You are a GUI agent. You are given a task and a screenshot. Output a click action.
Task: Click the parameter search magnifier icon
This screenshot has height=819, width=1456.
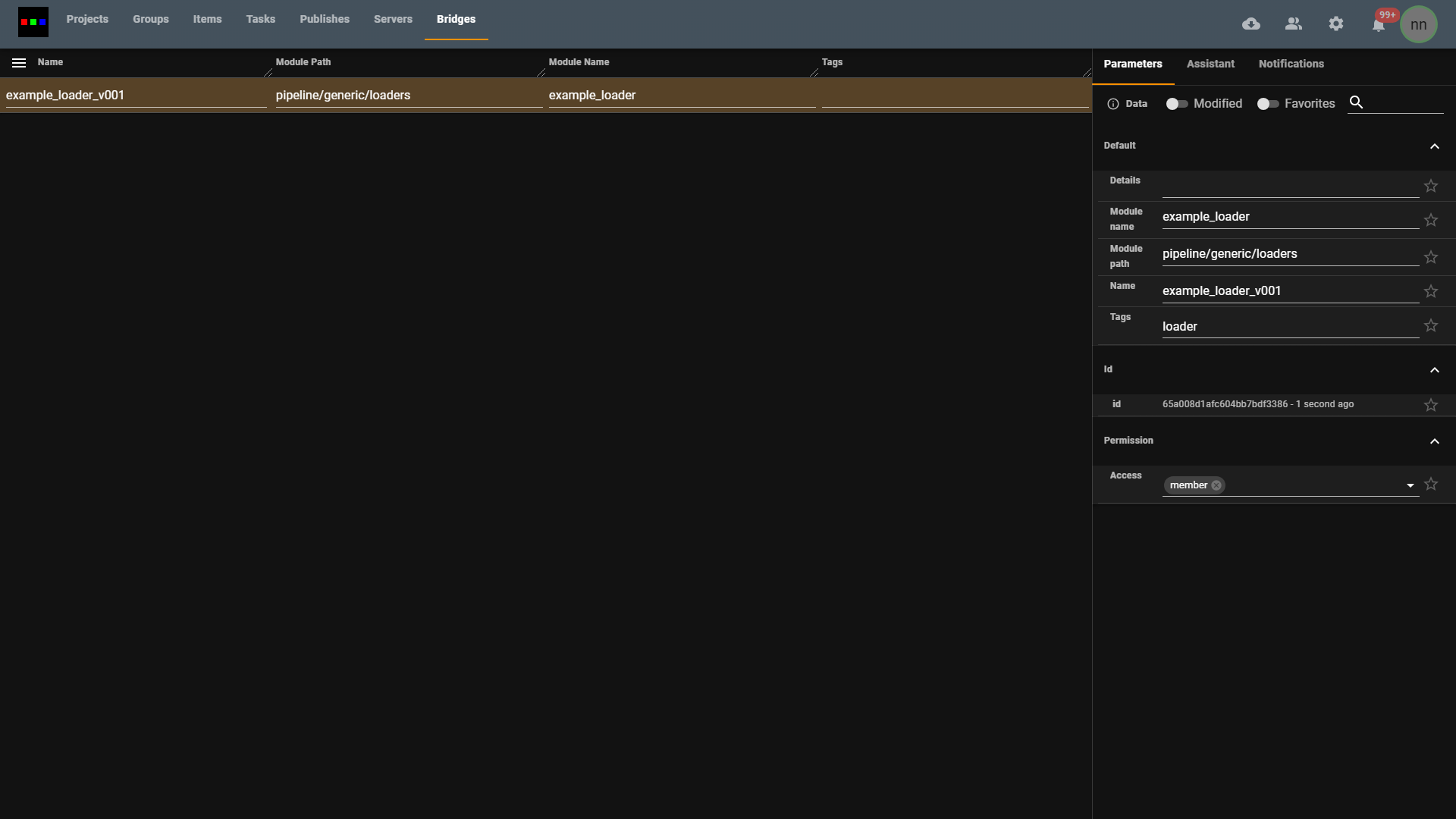(1357, 102)
